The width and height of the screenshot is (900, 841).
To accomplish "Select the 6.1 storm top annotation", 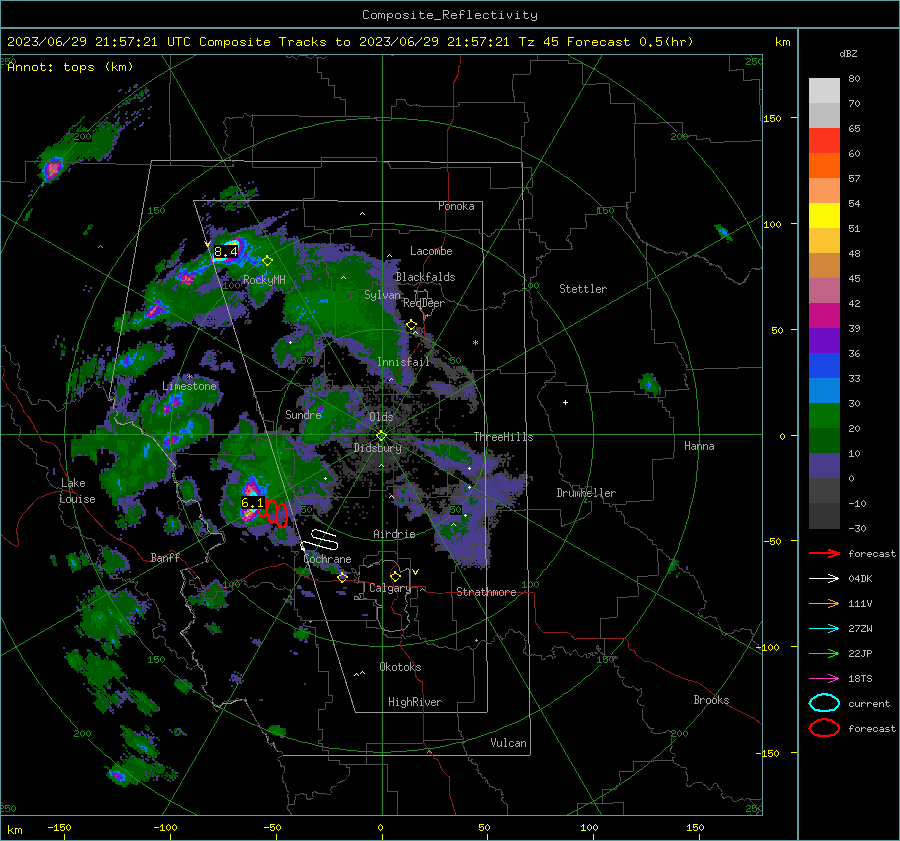I will [253, 503].
